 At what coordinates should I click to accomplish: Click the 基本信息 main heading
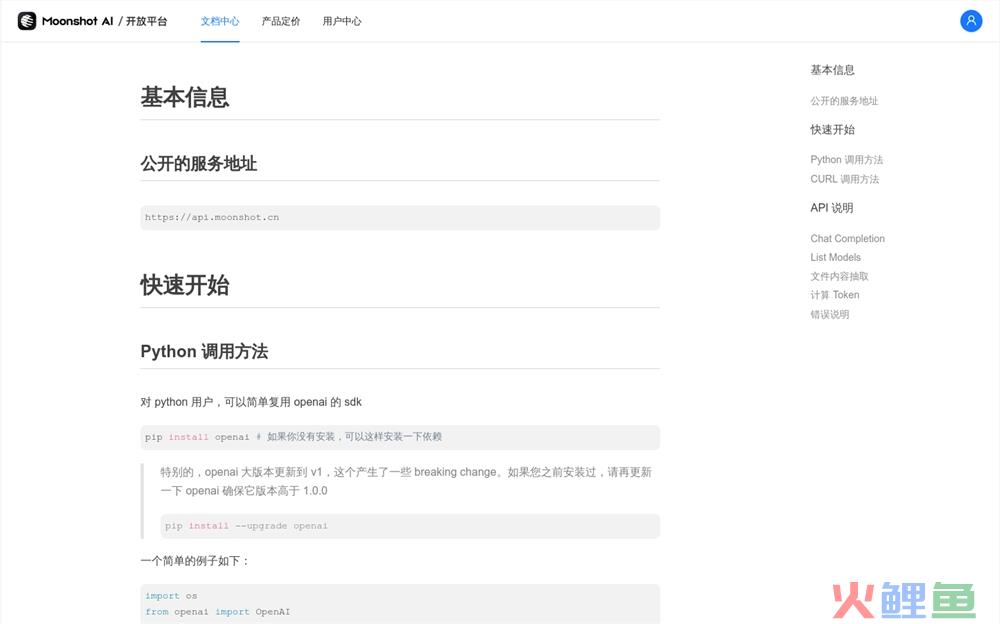click(184, 97)
